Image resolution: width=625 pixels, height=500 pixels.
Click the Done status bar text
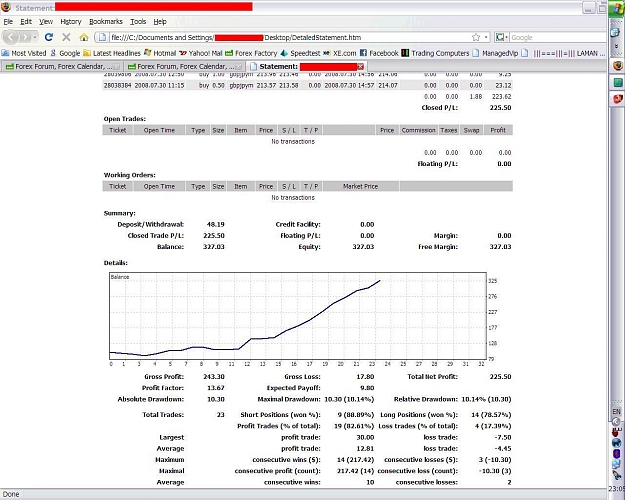click(11, 494)
